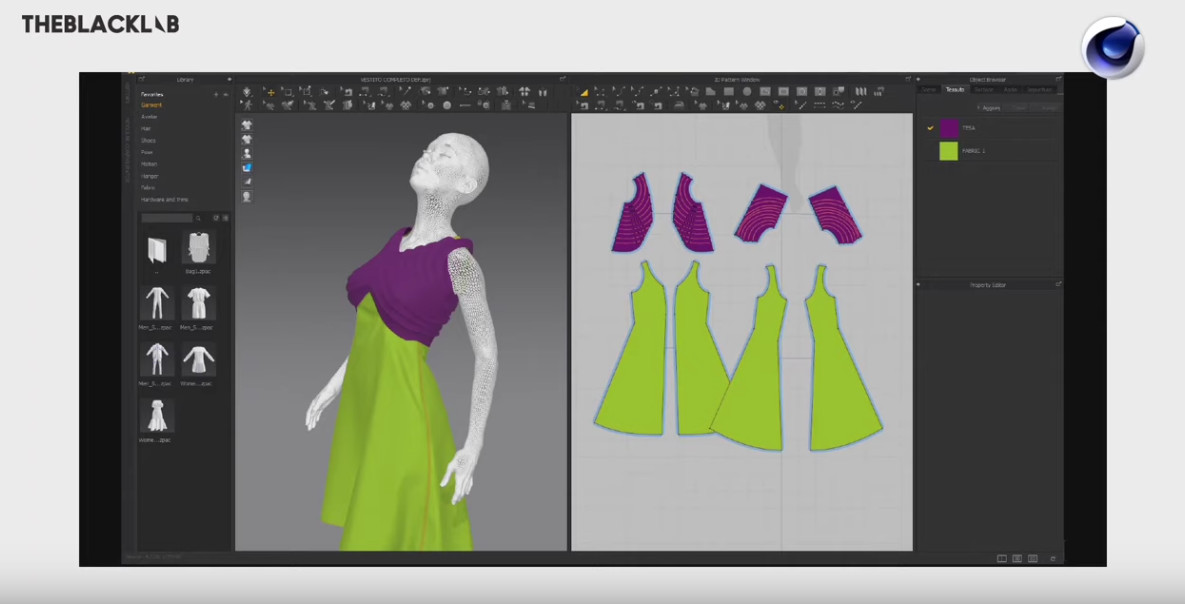This screenshot has height=604, width=1185.
Task: Toggle the checkmark beside TESA fabric
Action: pos(930,128)
